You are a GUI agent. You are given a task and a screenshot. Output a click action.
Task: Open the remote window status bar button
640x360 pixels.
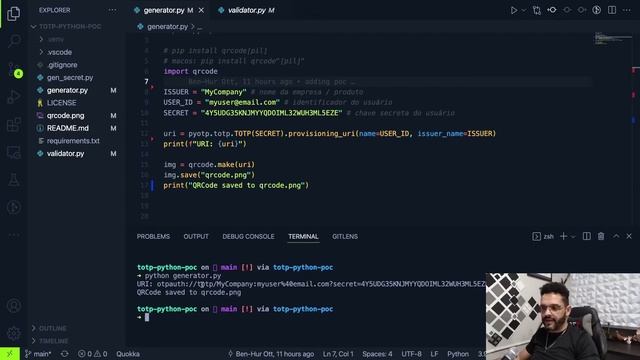coord(9,354)
